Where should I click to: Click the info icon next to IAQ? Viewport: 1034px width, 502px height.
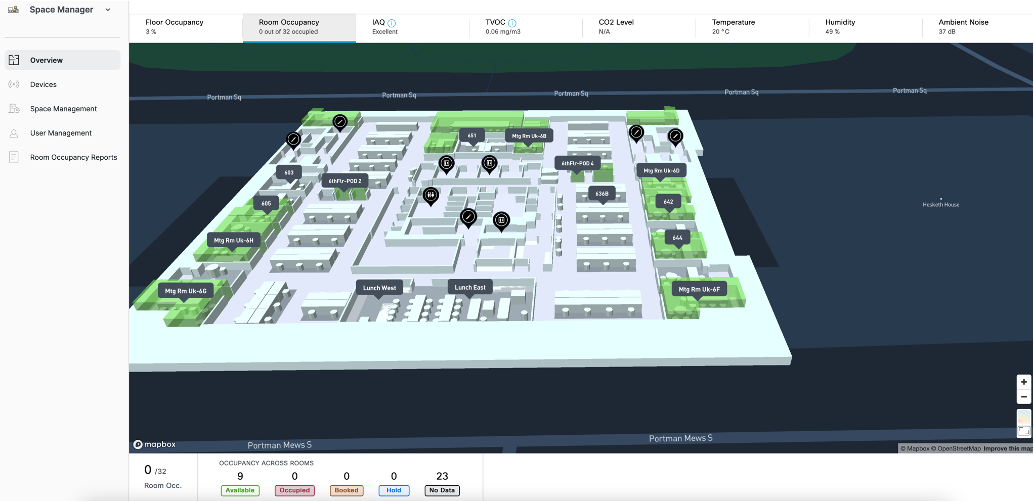[391, 22]
